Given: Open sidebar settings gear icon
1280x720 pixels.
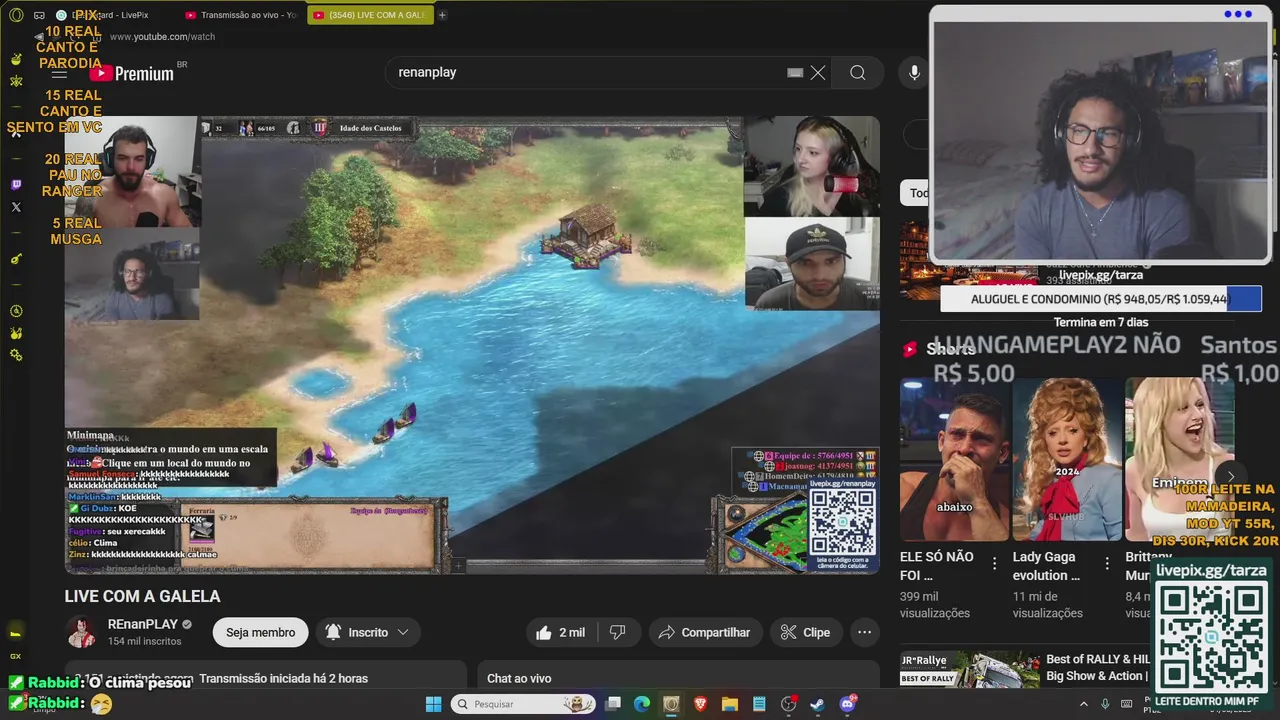Looking at the screenshot, I should [x=16, y=355].
